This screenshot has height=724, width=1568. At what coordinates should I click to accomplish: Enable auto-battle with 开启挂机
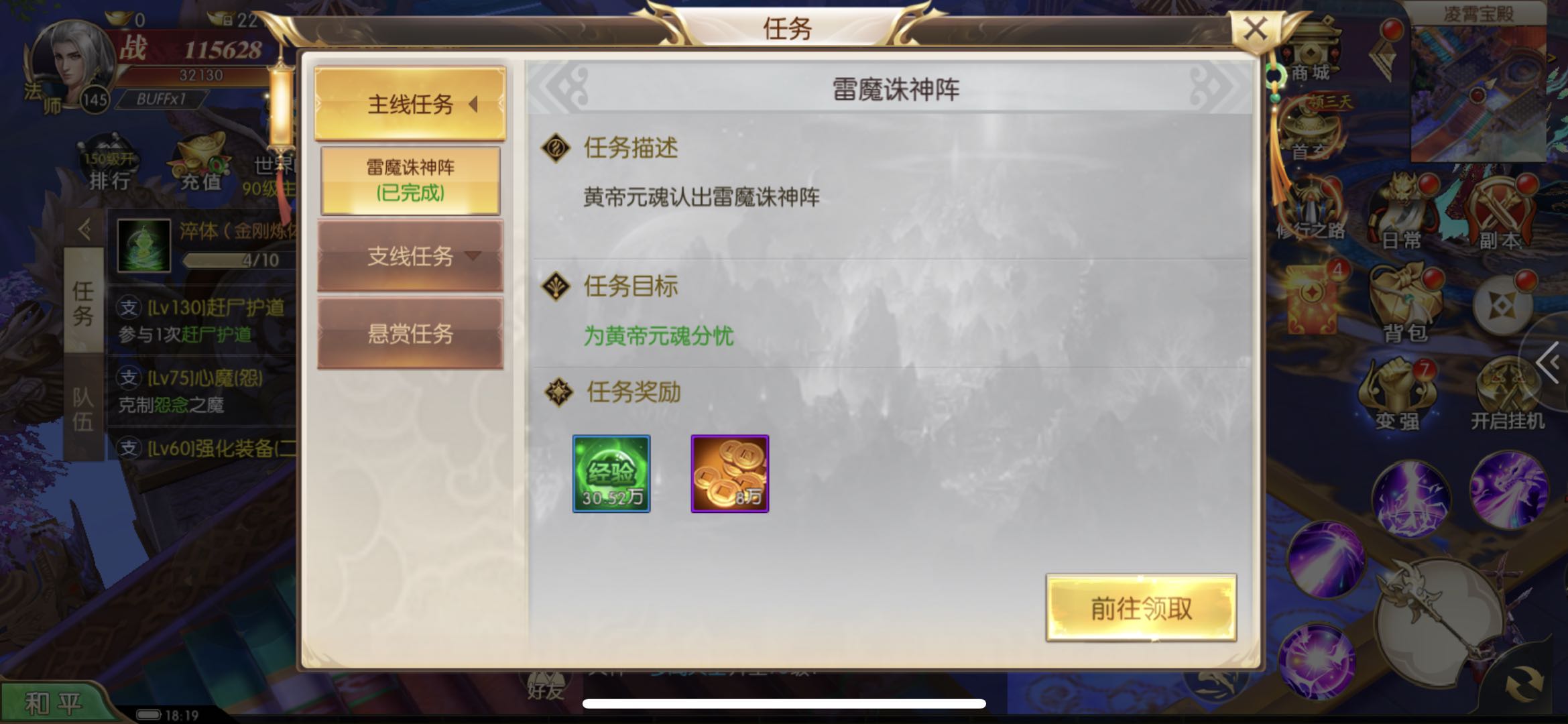[1508, 396]
